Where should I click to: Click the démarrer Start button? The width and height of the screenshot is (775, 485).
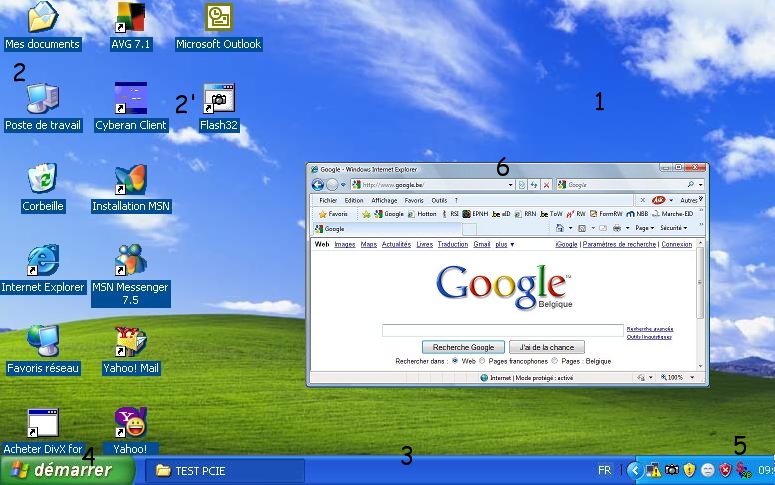(x=67, y=470)
